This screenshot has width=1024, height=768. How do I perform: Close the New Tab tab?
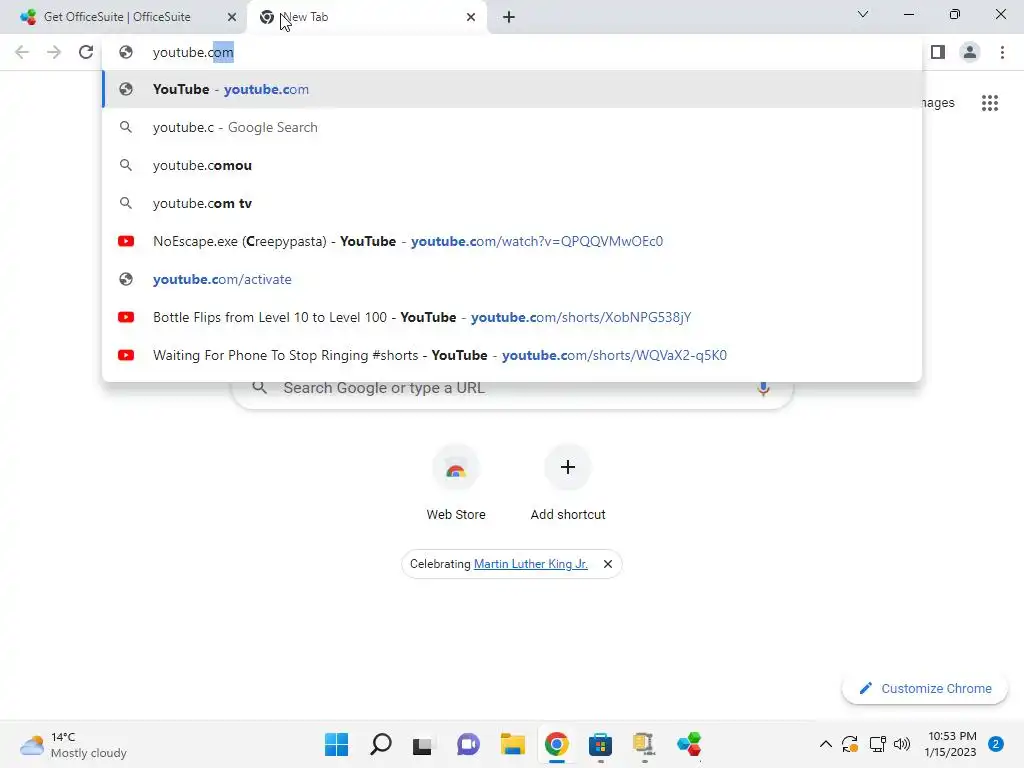coord(471,17)
